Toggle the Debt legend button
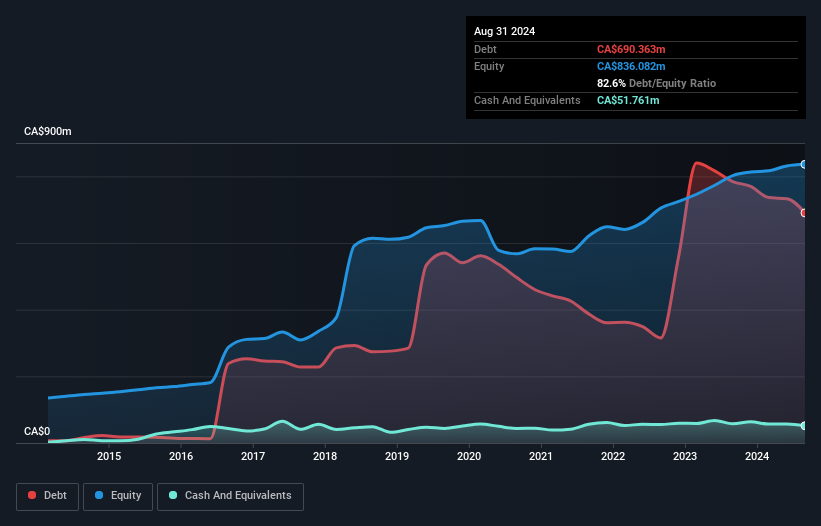 pos(48,496)
